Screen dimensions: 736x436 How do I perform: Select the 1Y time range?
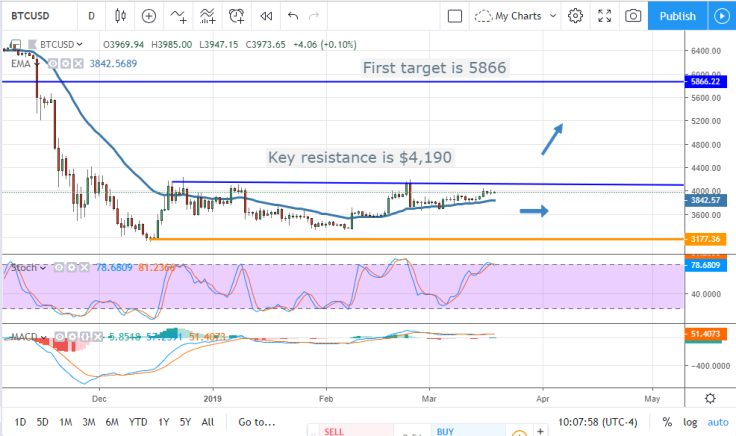pyautogui.click(x=163, y=422)
